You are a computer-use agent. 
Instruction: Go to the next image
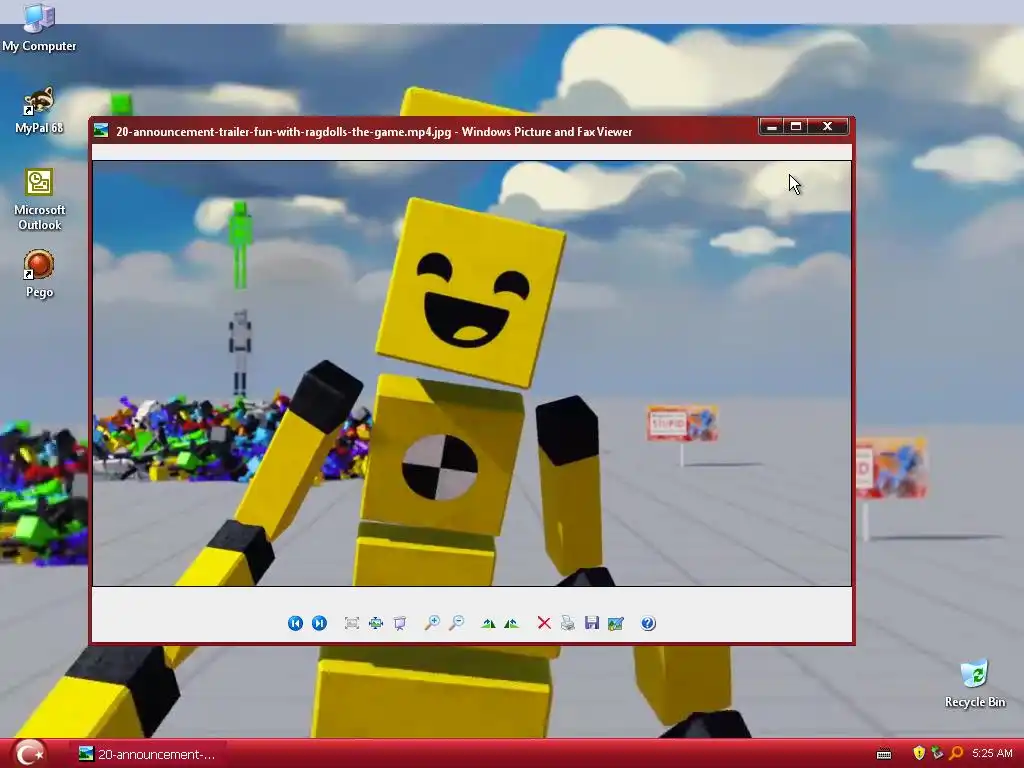pos(319,623)
